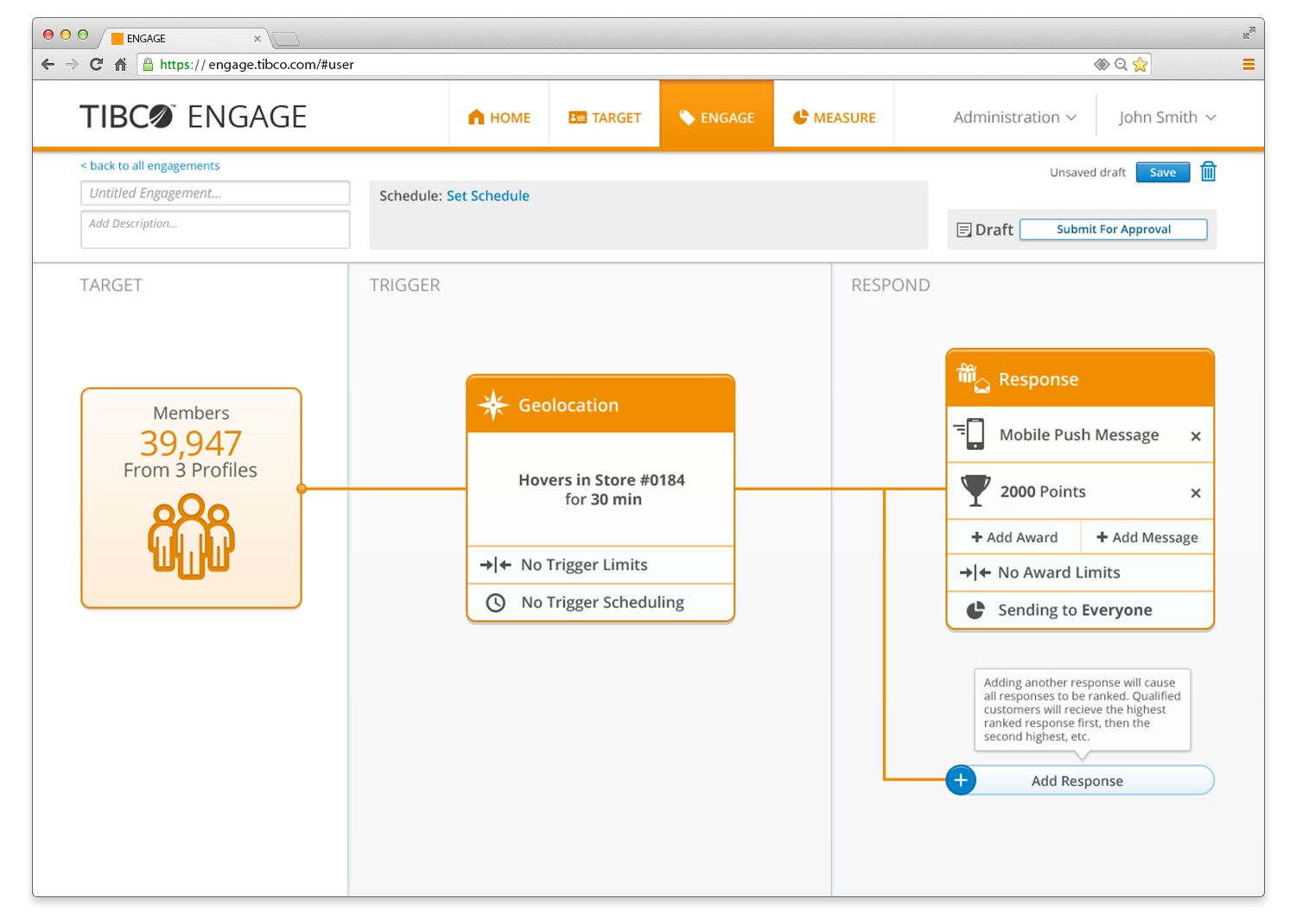Remove the 2000 Points award
This screenshot has height=924, width=1296.
1196,493
